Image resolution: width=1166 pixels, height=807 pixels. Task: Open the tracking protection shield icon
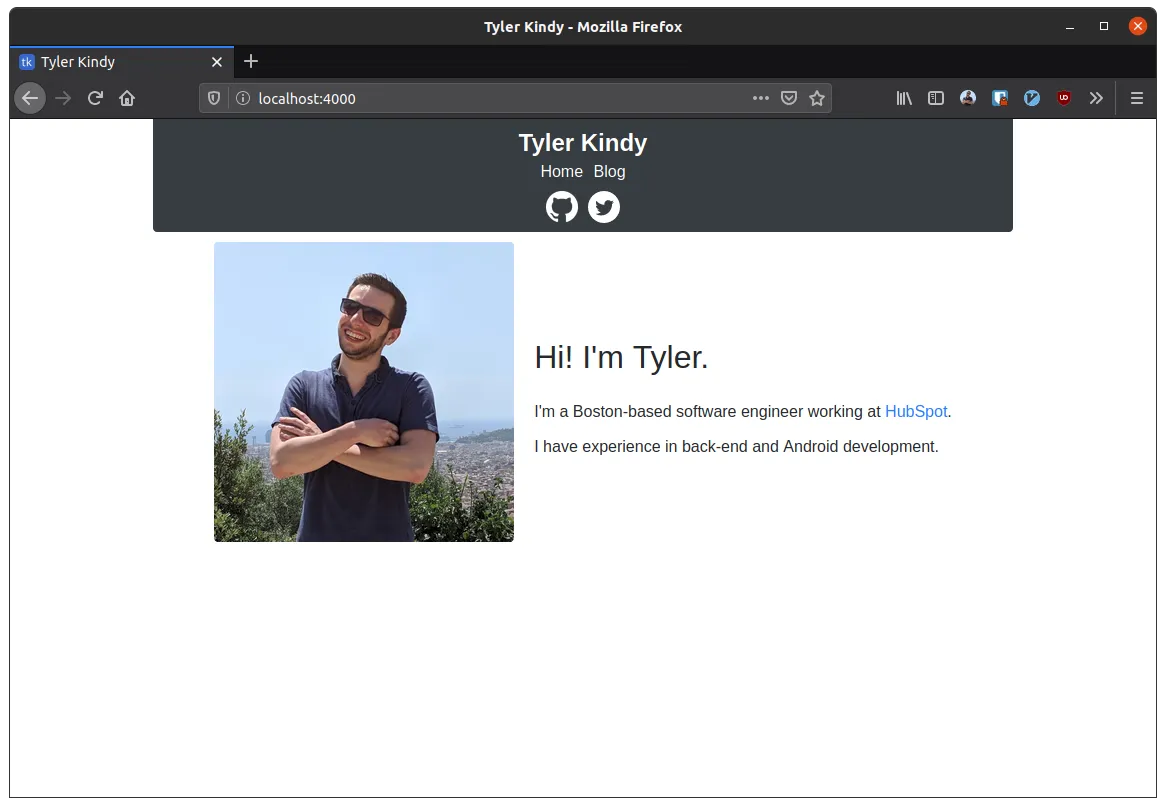pyautogui.click(x=214, y=98)
